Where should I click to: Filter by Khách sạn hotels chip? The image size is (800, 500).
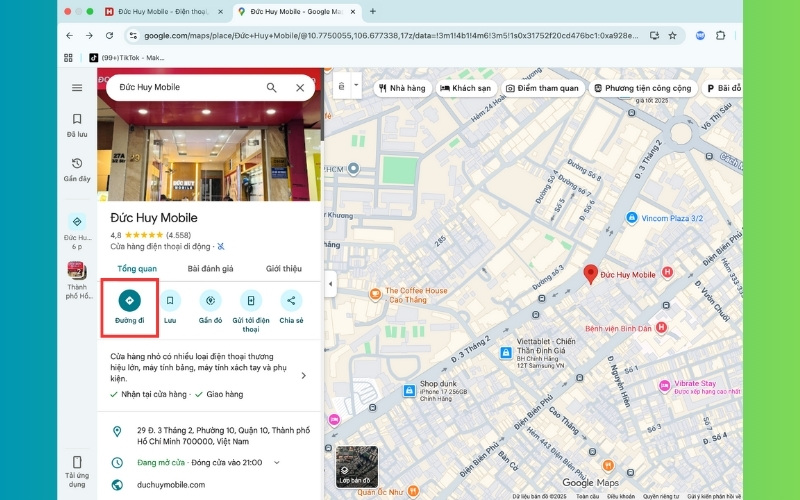tap(465, 88)
